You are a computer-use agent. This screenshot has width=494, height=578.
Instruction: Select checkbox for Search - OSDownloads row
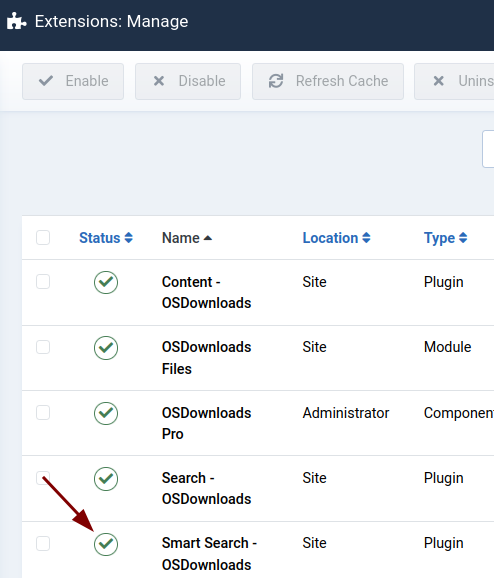[43, 478]
